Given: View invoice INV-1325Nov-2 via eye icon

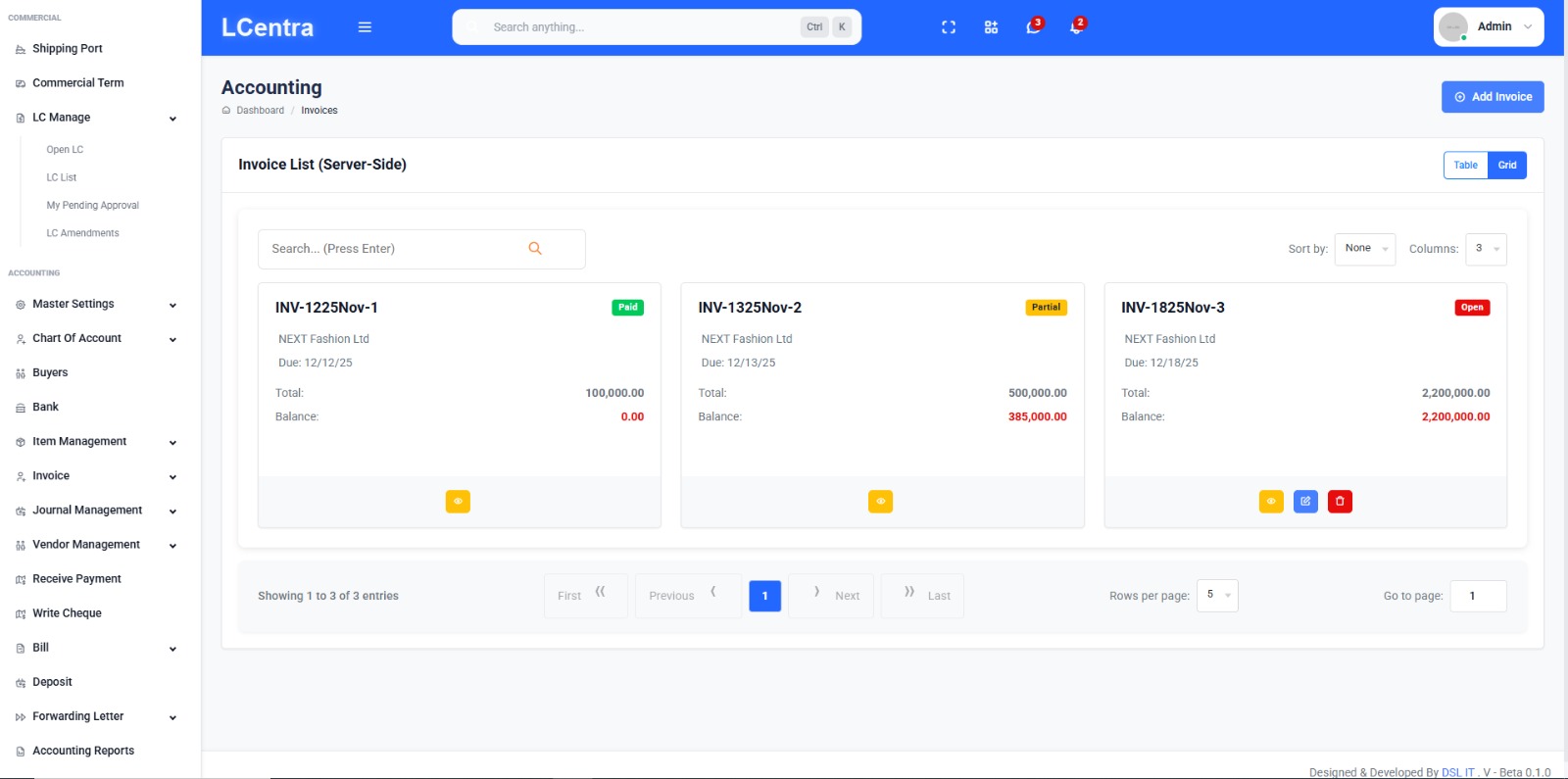Looking at the screenshot, I should click(x=880, y=502).
